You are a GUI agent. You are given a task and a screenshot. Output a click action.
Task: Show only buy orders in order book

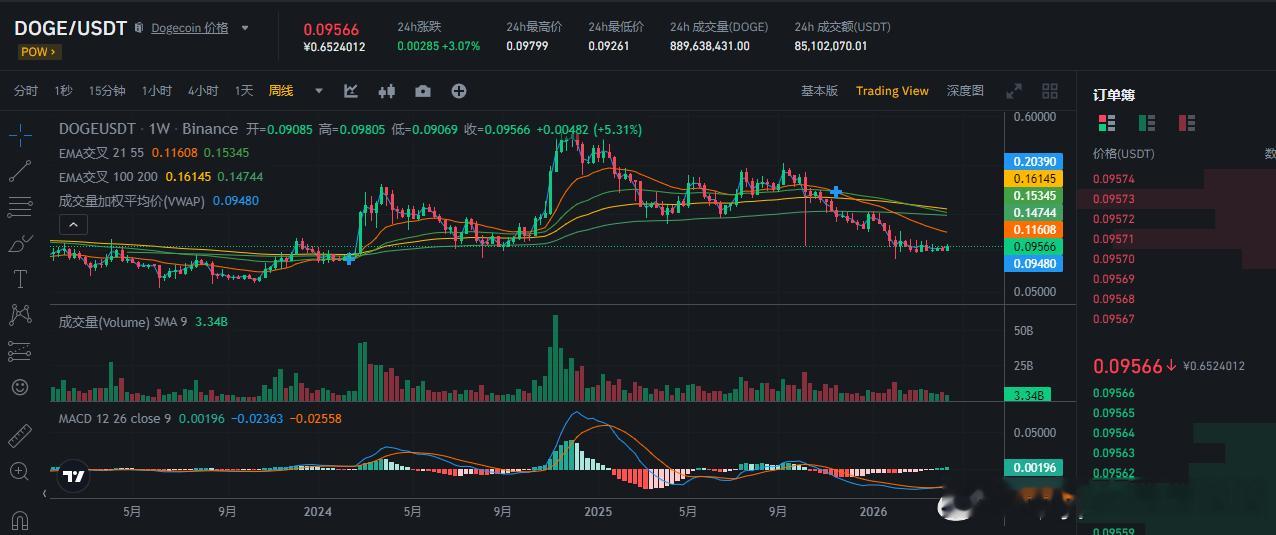tap(1147, 123)
